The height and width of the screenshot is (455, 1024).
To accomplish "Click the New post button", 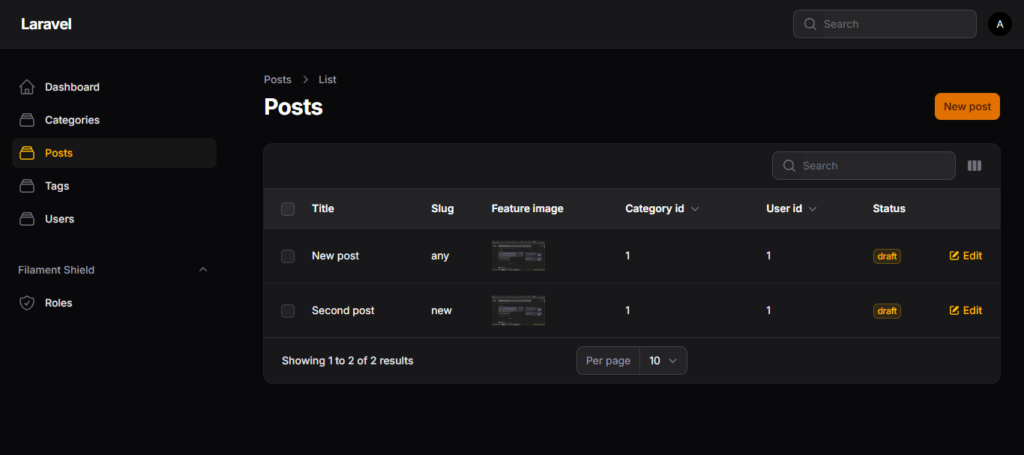I will click(967, 106).
